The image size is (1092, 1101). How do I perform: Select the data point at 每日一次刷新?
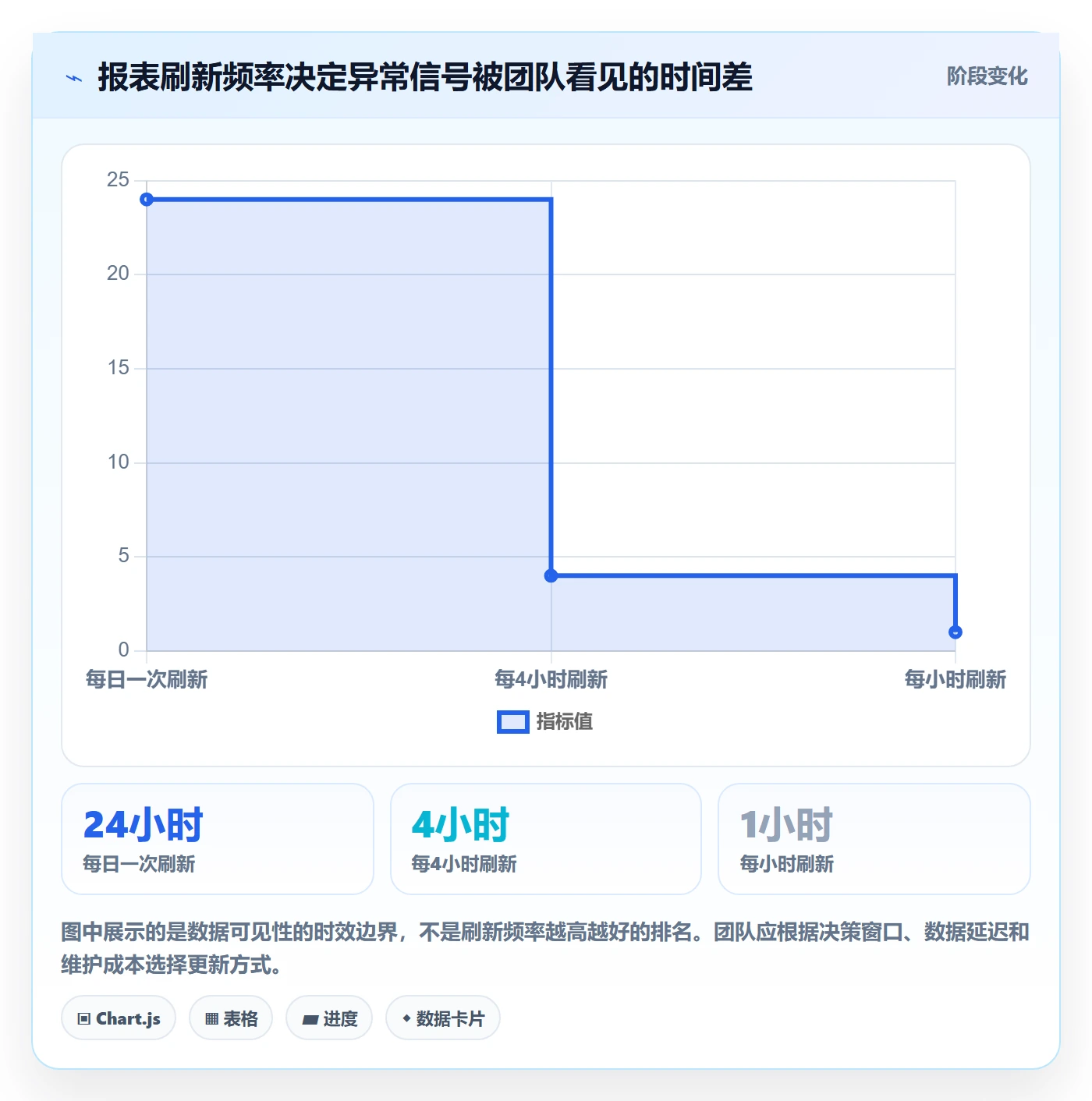pos(147,200)
